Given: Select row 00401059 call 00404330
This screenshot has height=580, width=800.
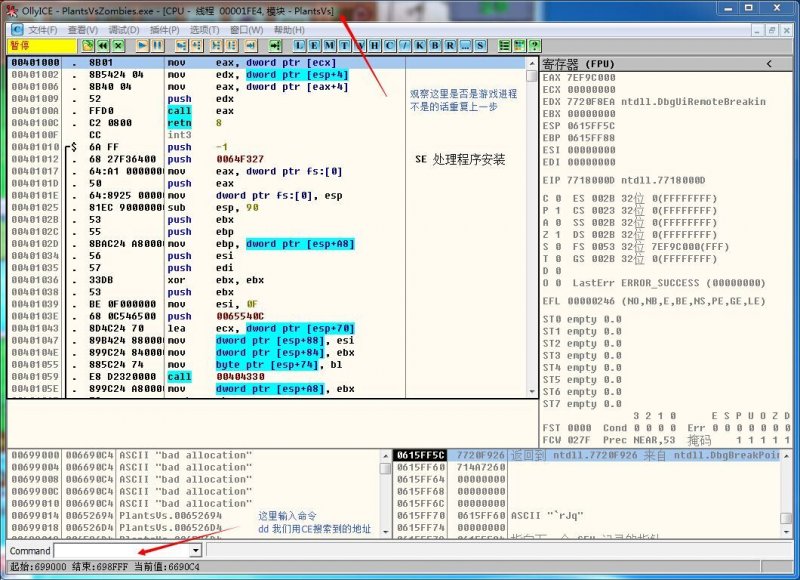Looking at the screenshot, I should (x=267, y=377).
